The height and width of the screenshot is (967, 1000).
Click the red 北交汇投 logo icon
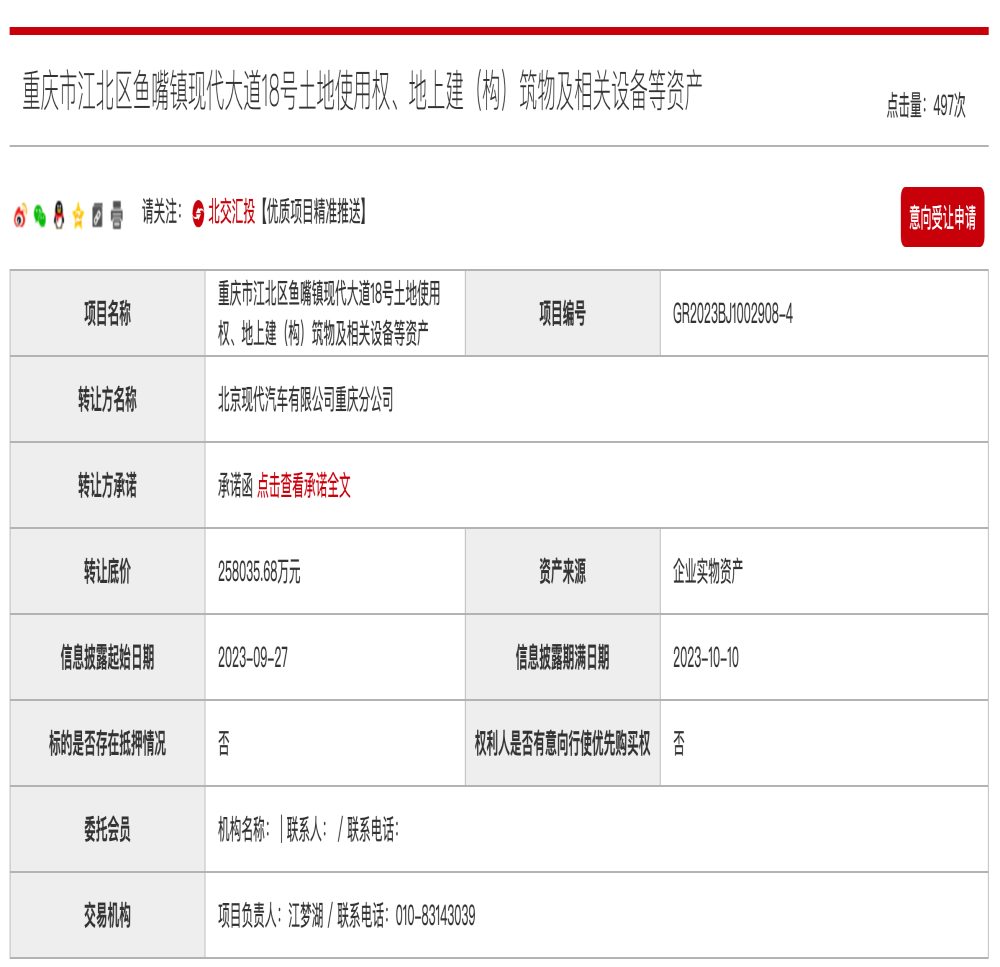point(198,212)
